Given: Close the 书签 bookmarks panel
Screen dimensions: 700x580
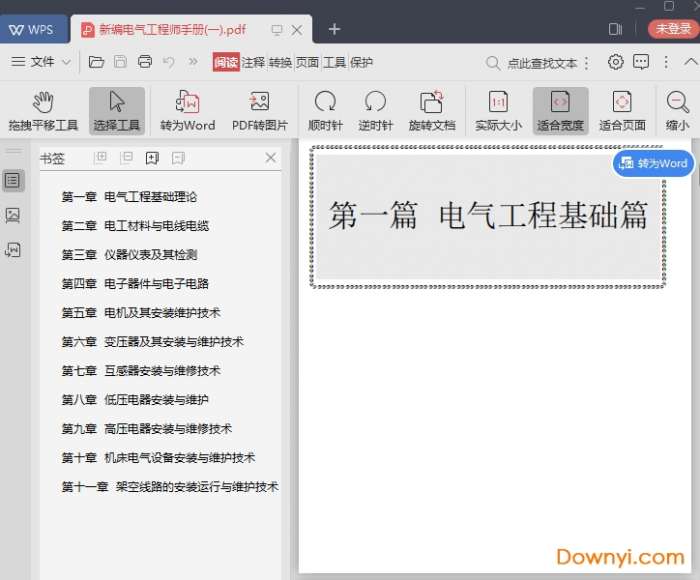Looking at the screenshot, I should point(271,158).
